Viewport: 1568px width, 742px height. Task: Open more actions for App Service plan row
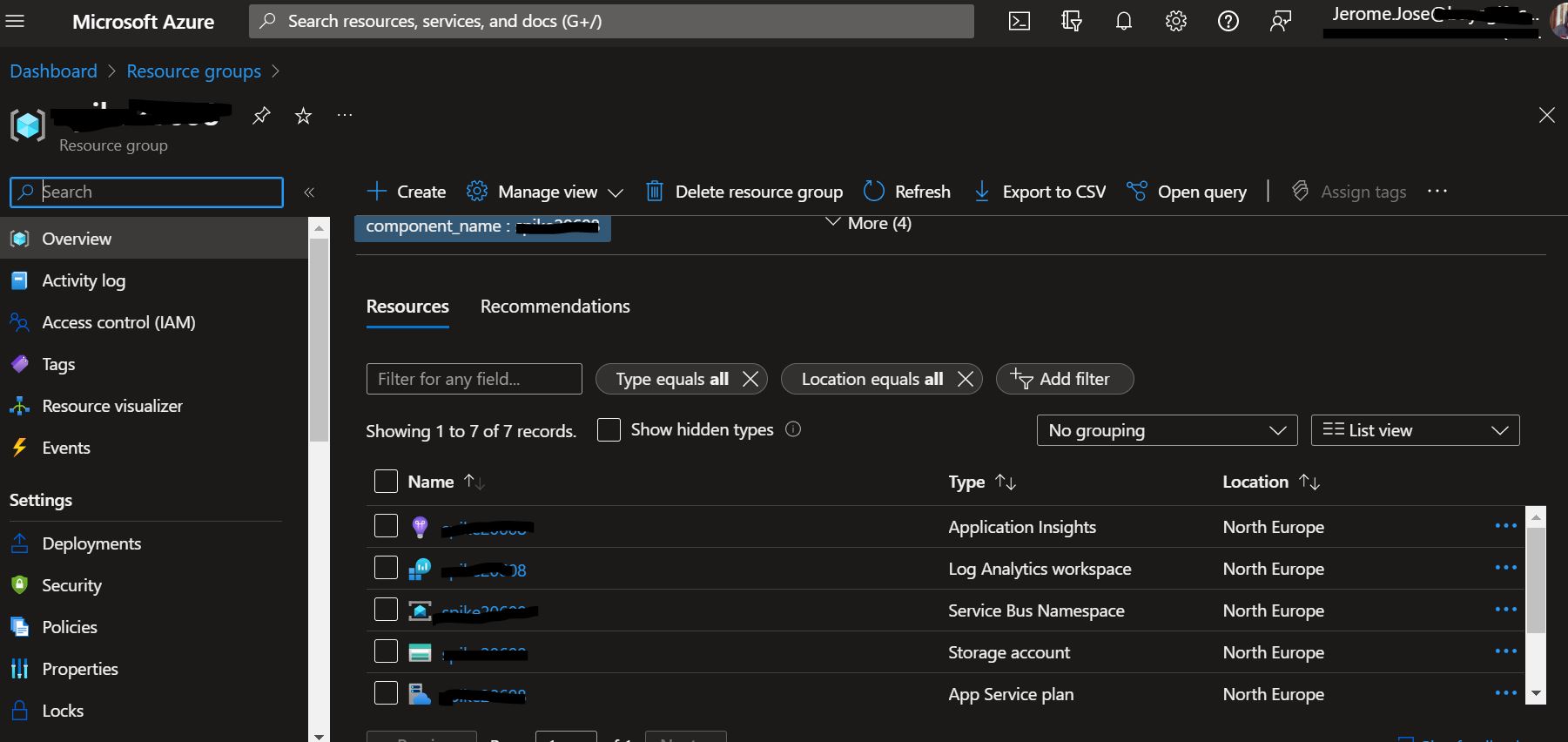1505,693
